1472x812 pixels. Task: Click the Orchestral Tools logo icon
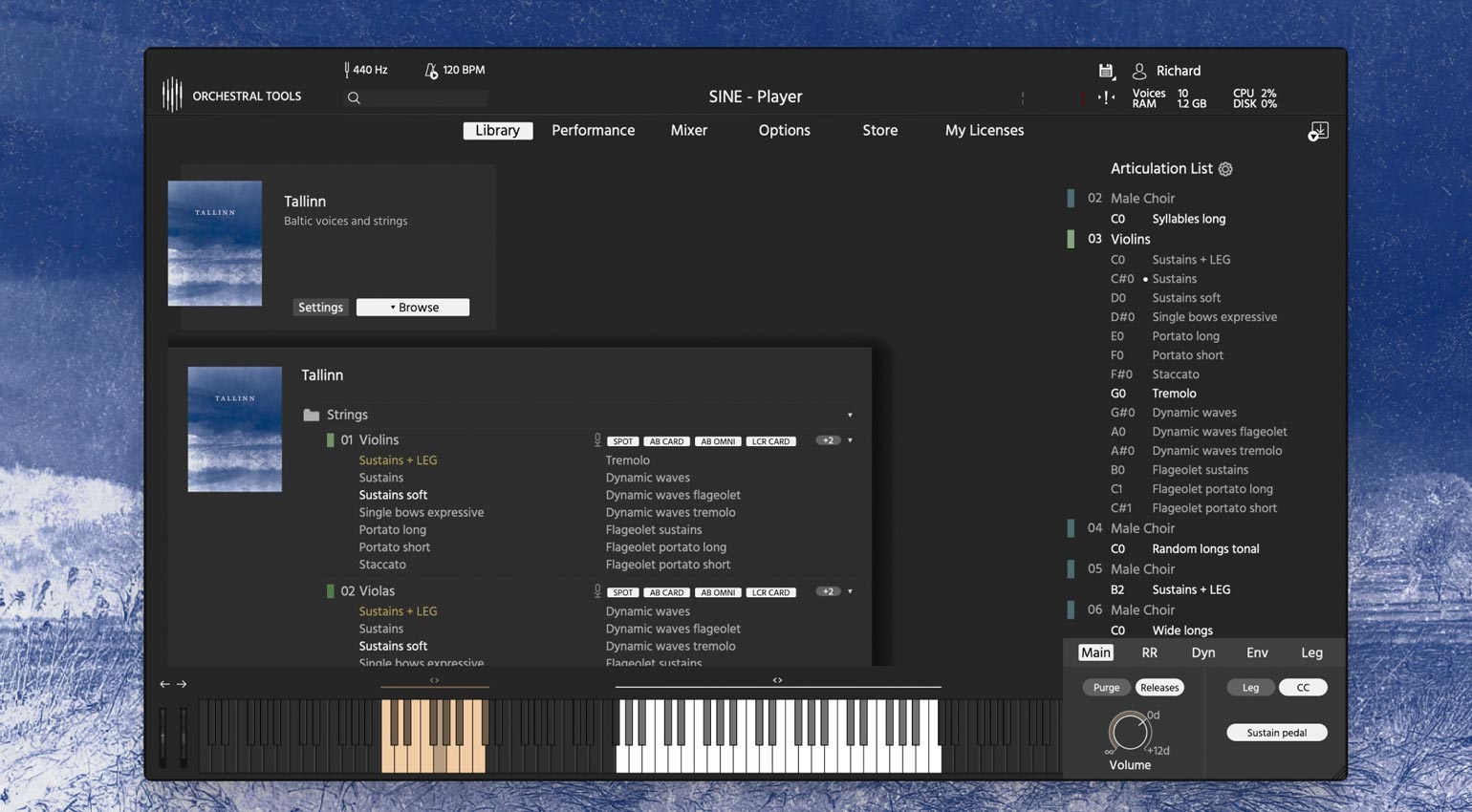[172, 95]
